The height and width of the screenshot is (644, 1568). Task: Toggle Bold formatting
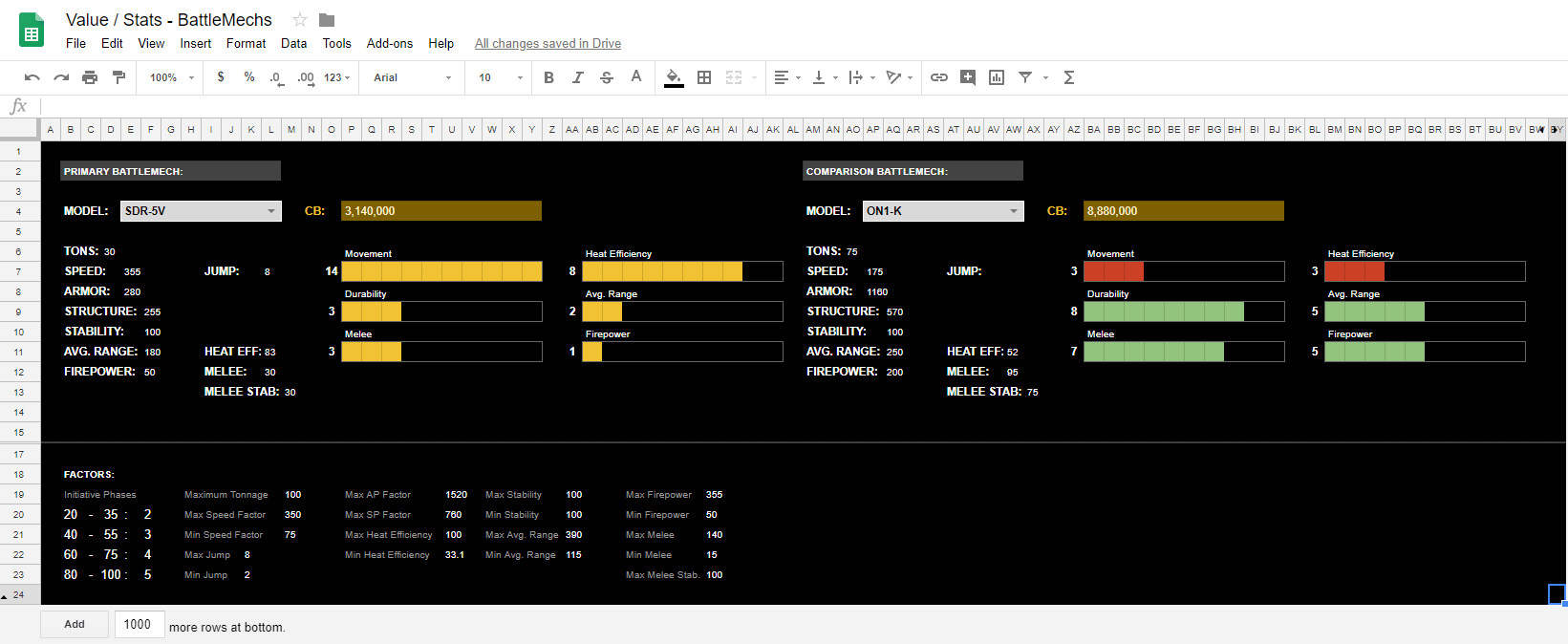point(548,77)
